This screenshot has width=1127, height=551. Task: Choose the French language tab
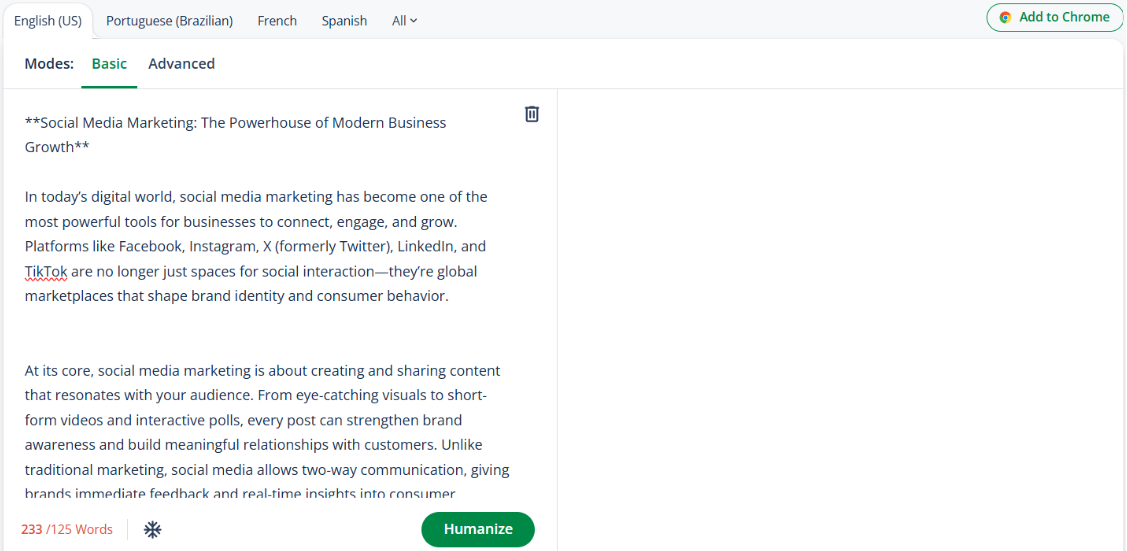click(277, 21)
